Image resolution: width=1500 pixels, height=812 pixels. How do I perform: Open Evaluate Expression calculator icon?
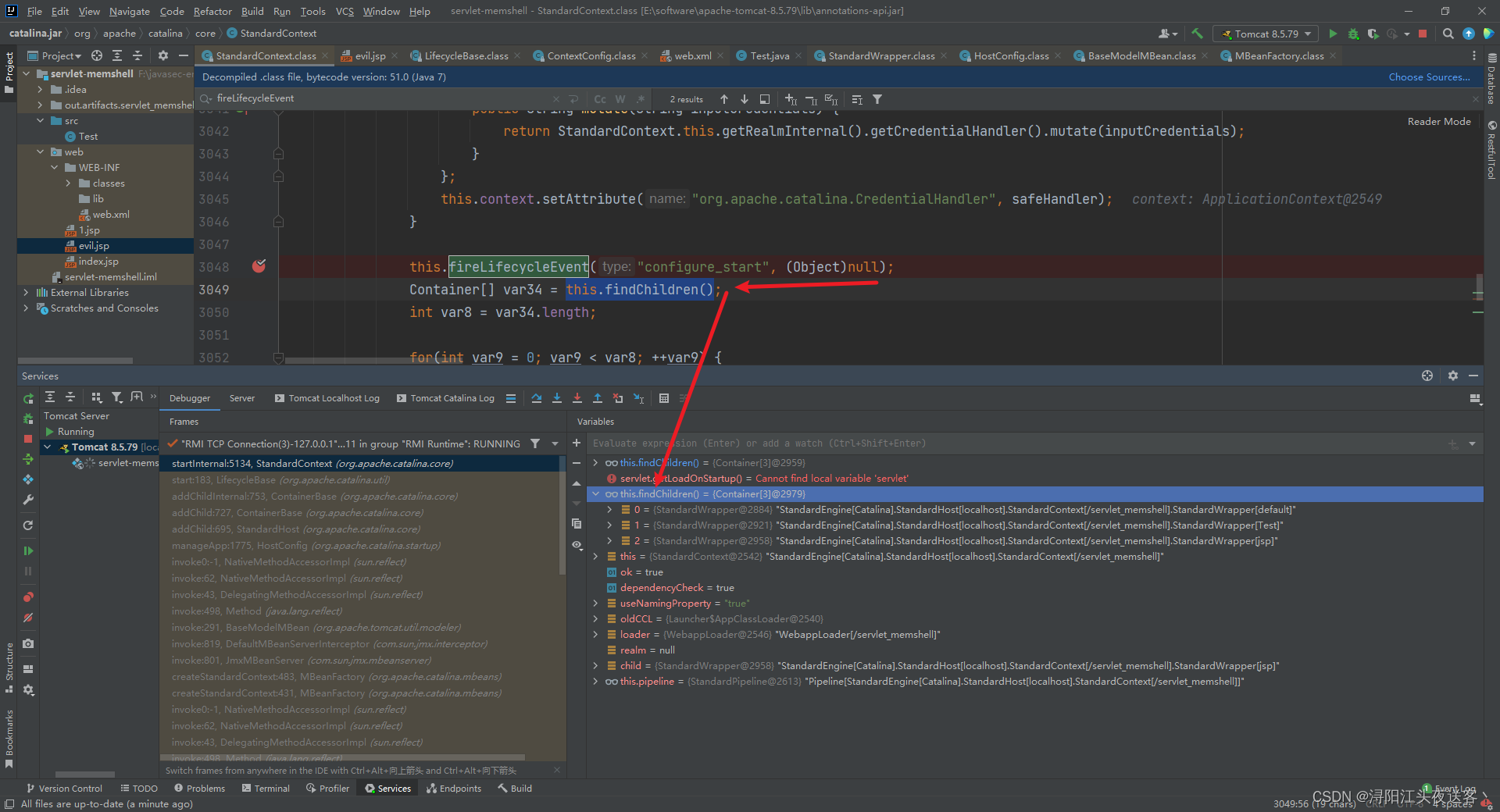click(664, 398)
